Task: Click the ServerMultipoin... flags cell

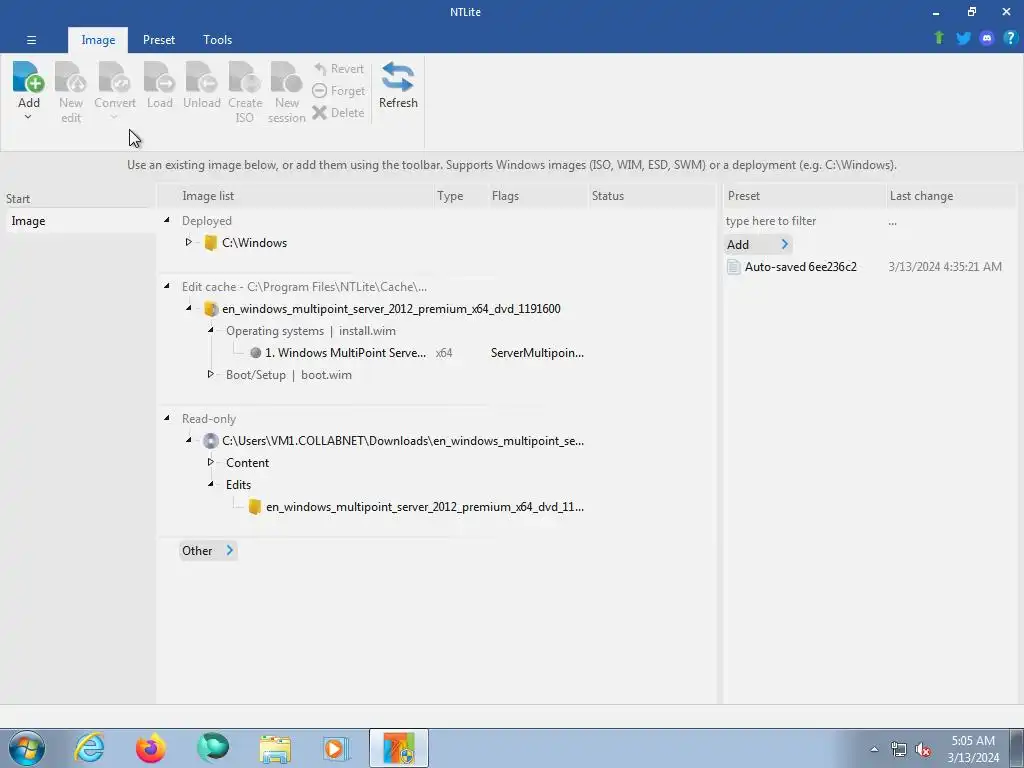Action: [537, 353]
